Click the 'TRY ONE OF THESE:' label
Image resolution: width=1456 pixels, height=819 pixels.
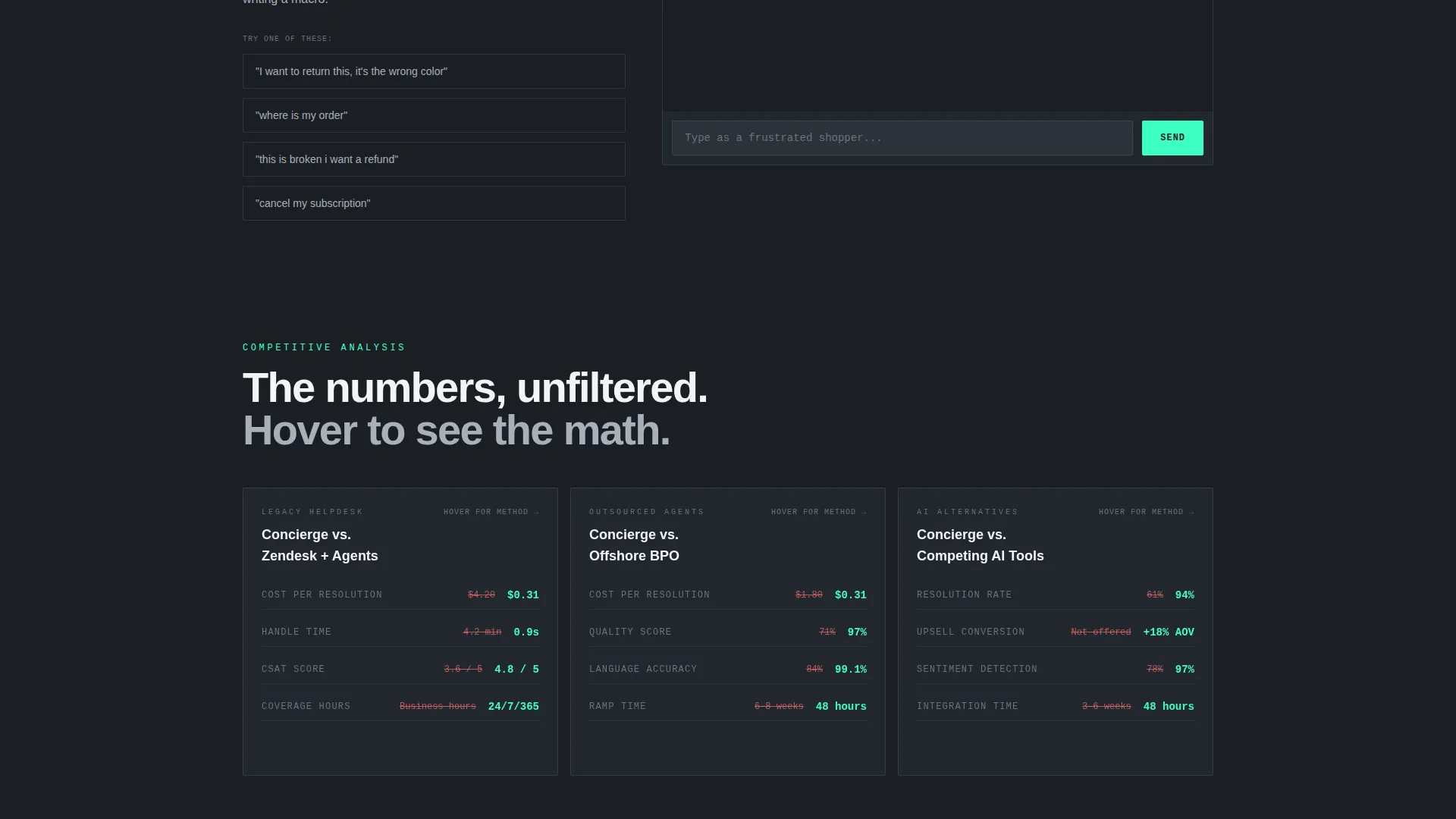(287, 39)
